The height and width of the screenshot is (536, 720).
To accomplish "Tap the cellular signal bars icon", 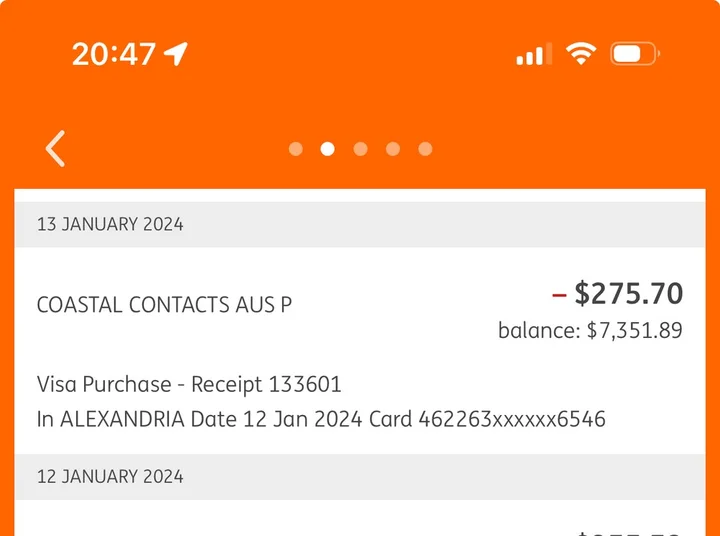I will point(534,54).
